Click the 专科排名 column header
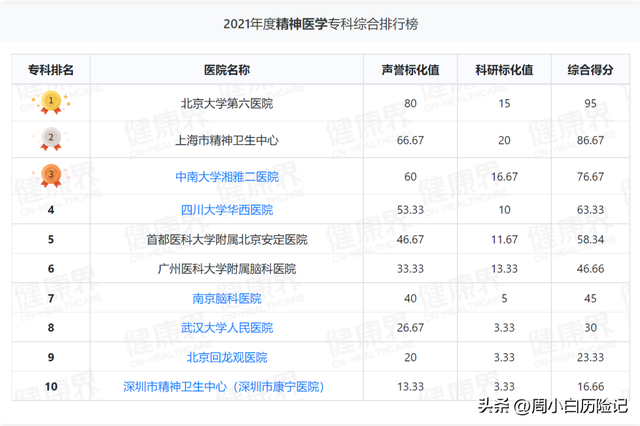This screenshot has height=426, width=640. pos(51,70)
